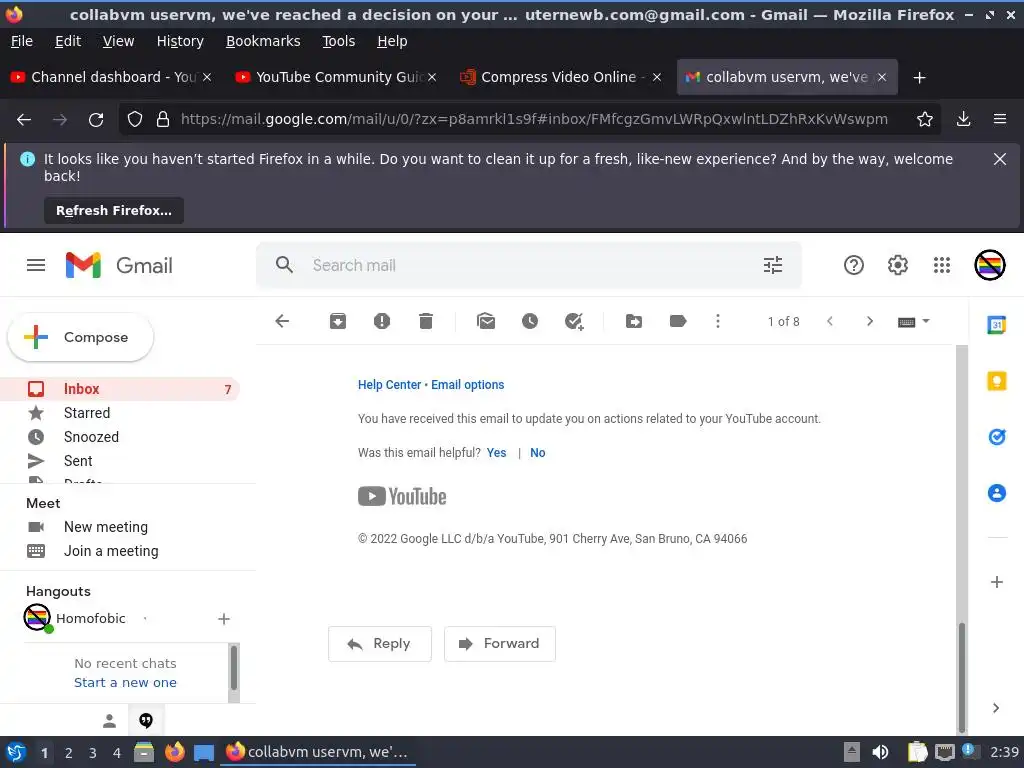Viewport: 1024px width, 768px height.
Task: Open the Help Center link
Action: 389,385
